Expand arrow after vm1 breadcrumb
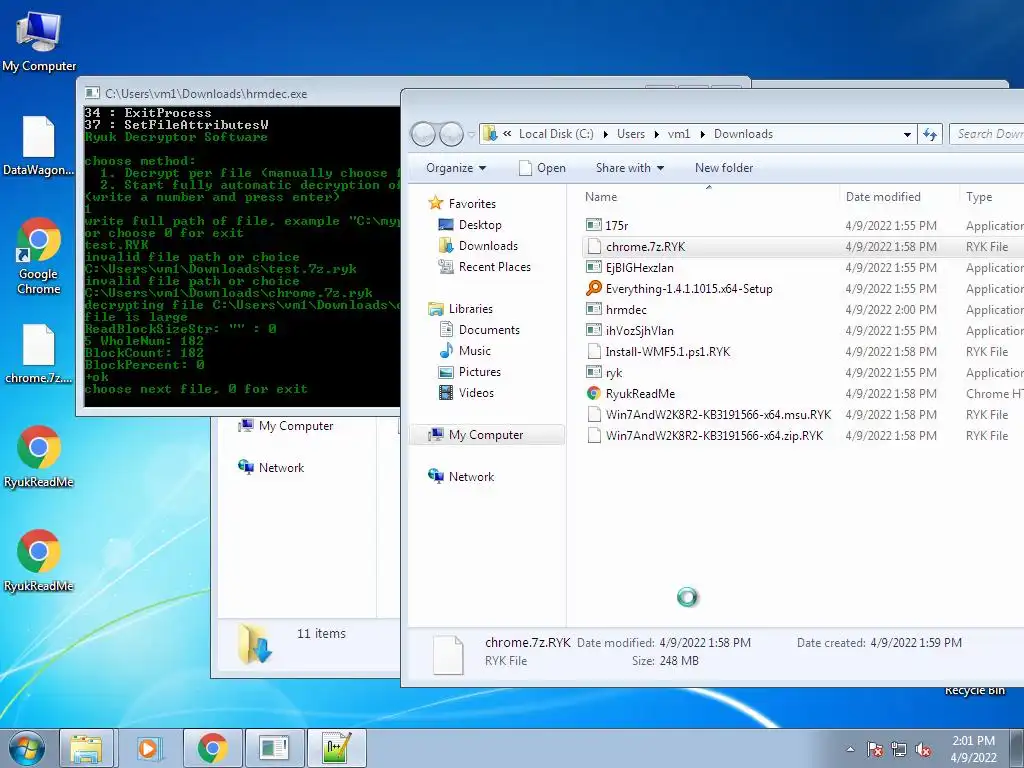This screenshot has height=768, width=1024. click(703, 134)
